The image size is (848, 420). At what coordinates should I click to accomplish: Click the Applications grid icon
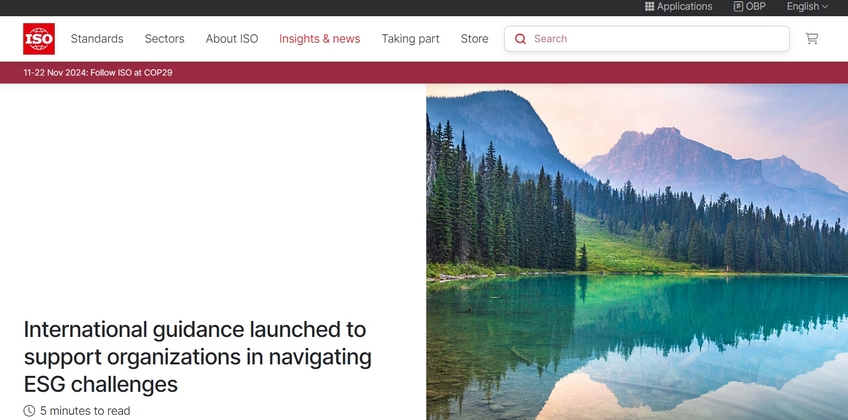click(650, 7)
